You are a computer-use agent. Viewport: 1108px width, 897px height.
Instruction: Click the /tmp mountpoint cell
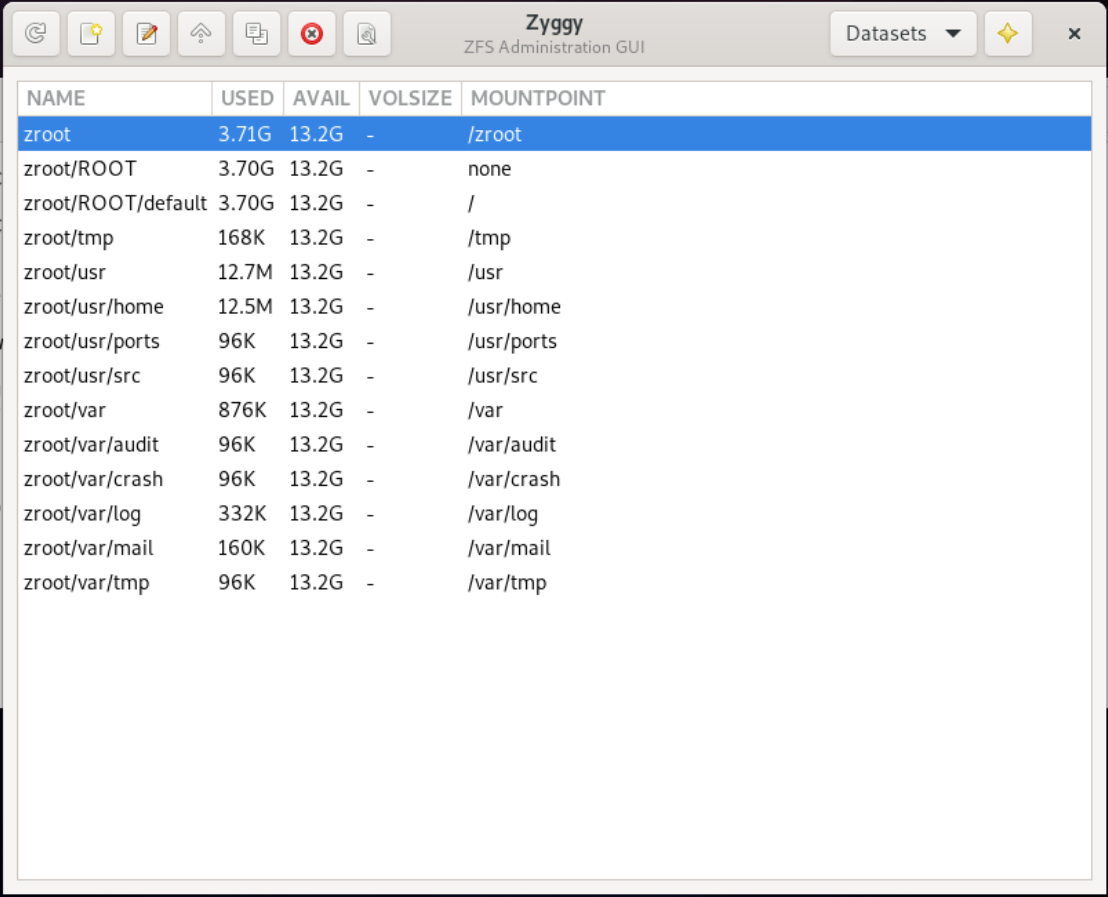(489, 238)
